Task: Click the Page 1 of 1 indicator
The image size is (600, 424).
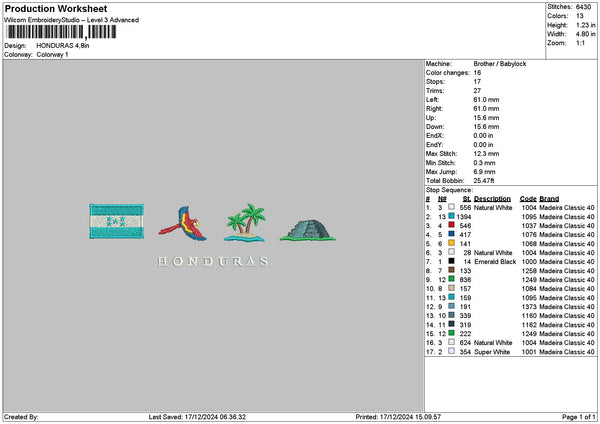Action: (x=579, y=417)
